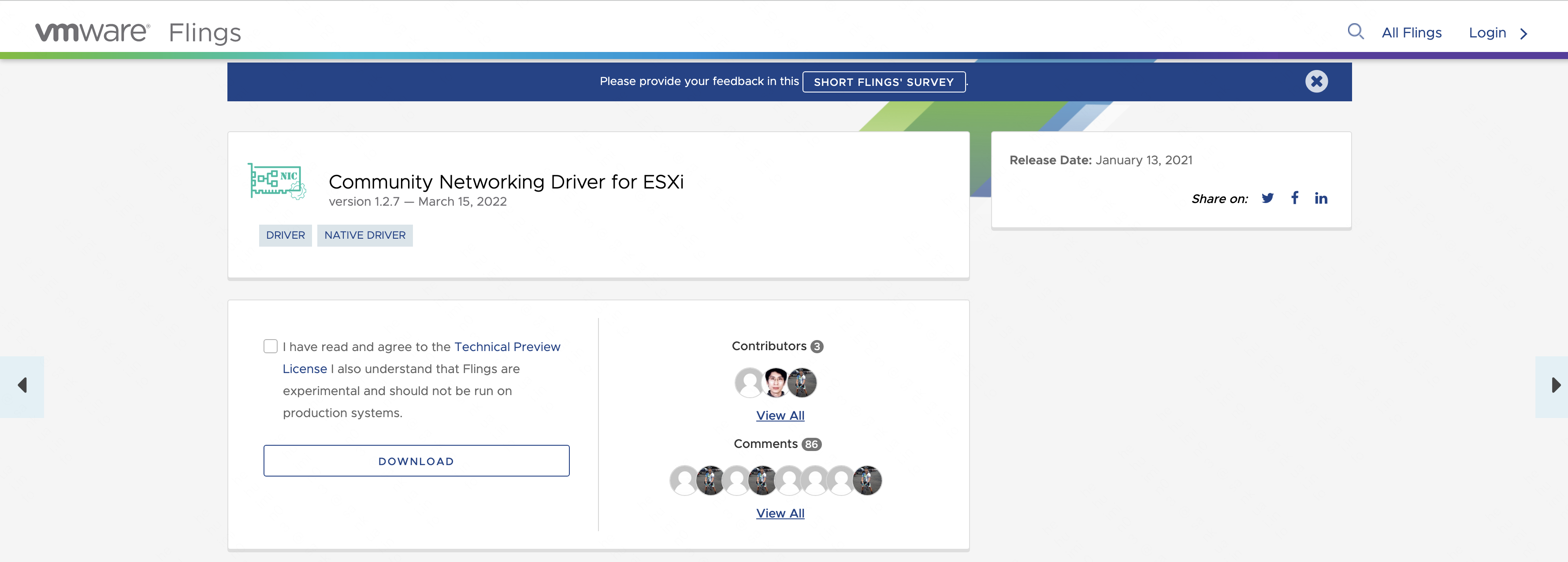Click the NIC card fling icon
1568x562 pixels.
point(277,181)
